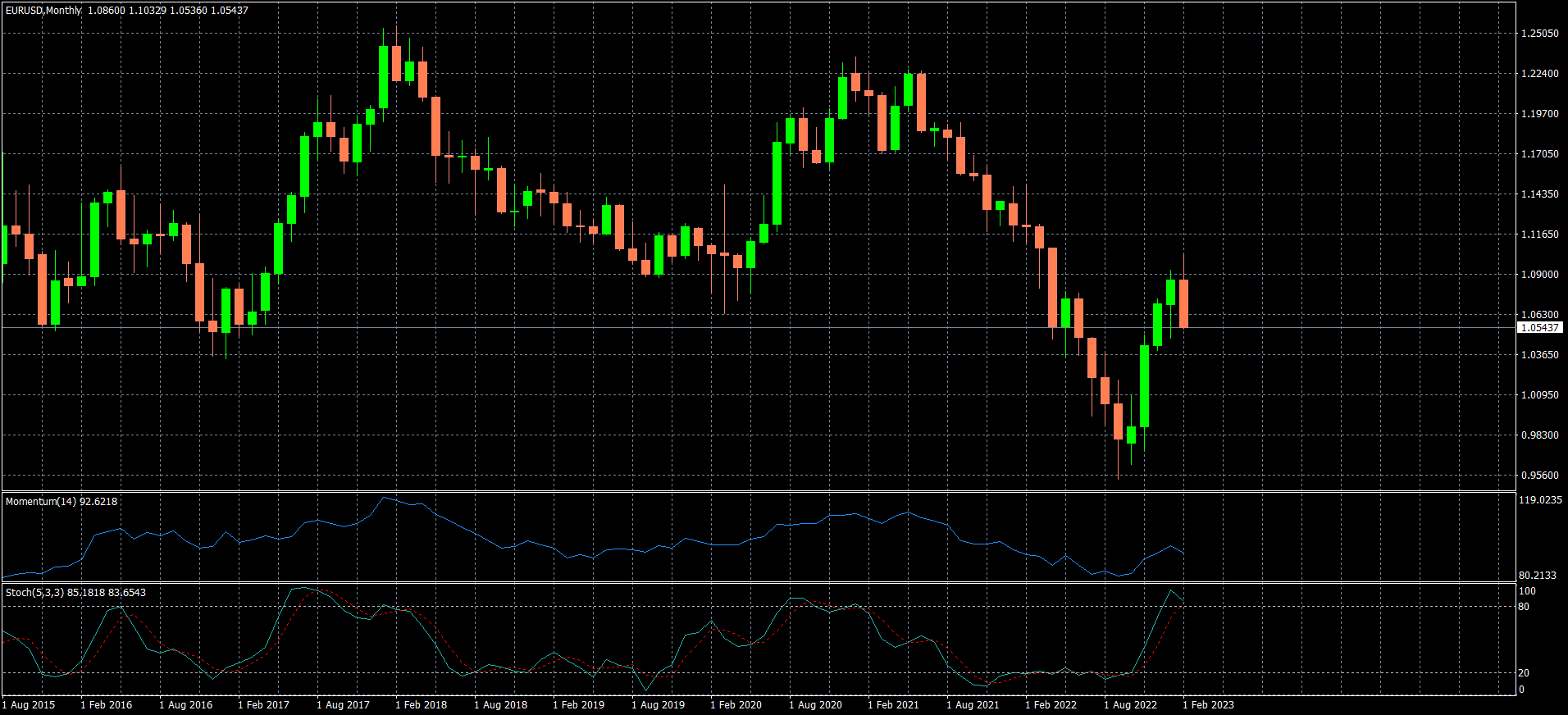Click the 1.25050 price axis label
The width and height of the screenshot is (1568, 715).
pyautogui.click(x=1539, y=34)
